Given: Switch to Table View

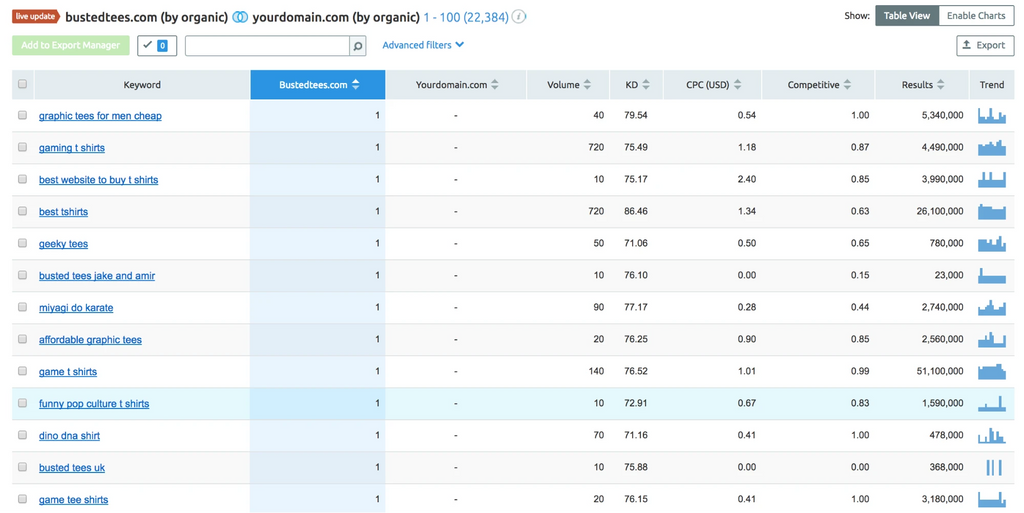Looking at the screenshot, I should point(906,16).
